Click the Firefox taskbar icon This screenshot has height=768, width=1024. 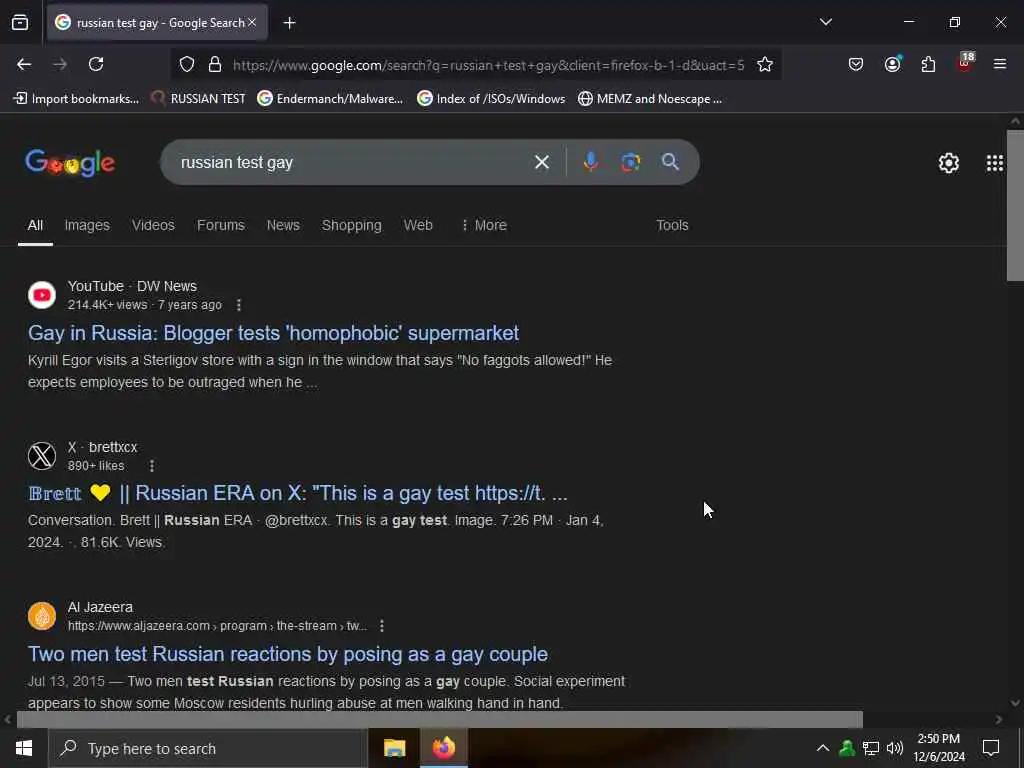click(x=443, y=748)
